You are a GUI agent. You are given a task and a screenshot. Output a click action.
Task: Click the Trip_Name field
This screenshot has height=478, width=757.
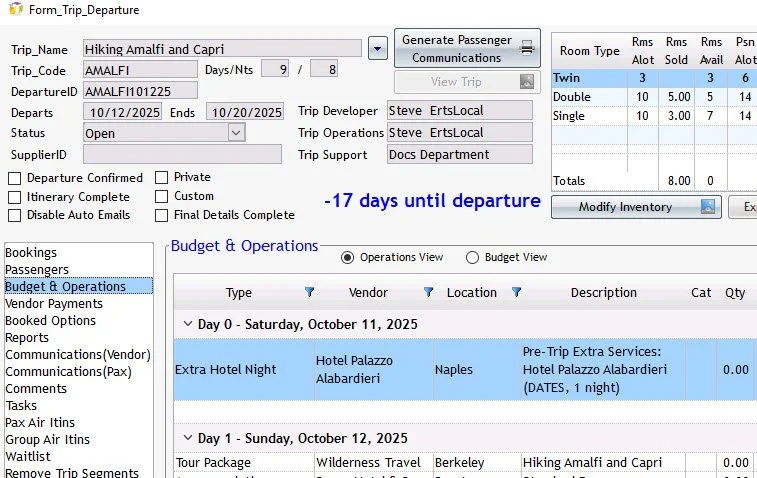222,49
